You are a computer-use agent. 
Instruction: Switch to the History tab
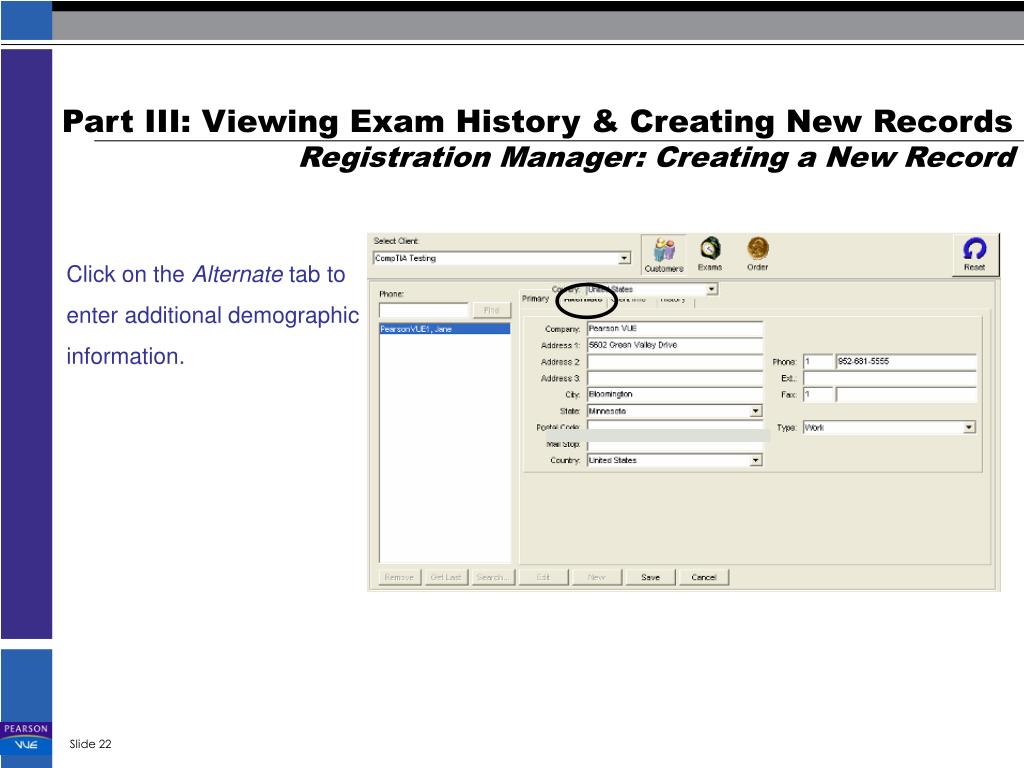pyautogui.click(x=673, y=299)
